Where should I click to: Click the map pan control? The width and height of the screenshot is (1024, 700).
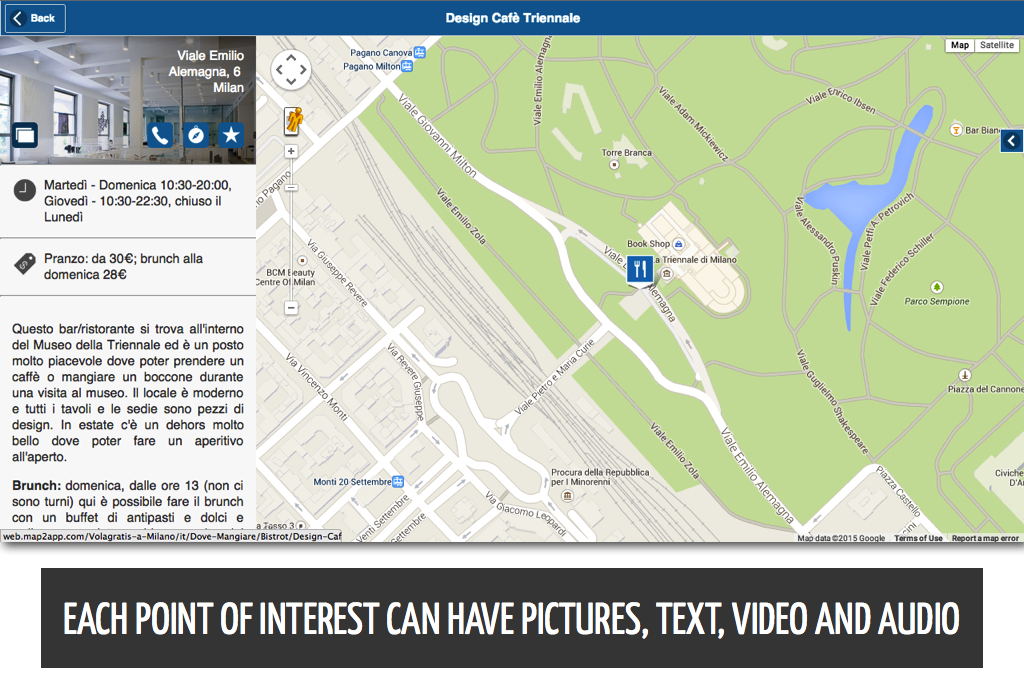point(291,69)
